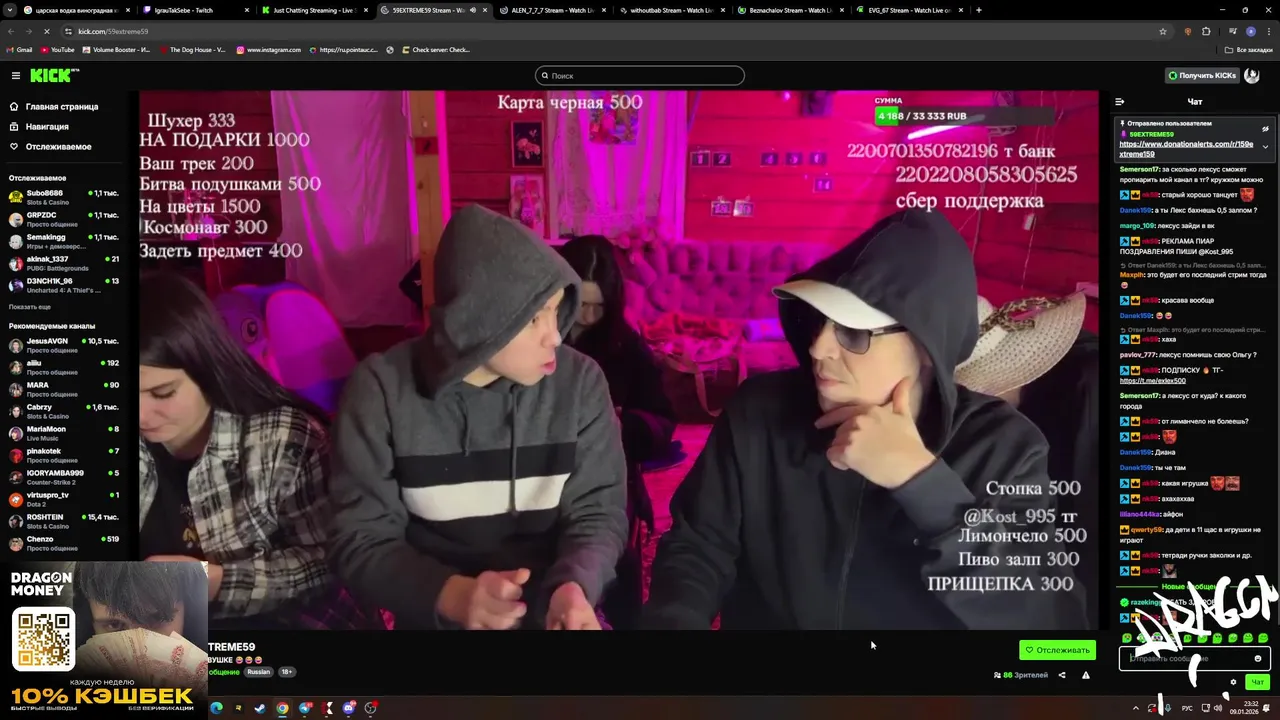Open the emoji picker in chat input
The image size is (1280, 720).
(x=1258, y=658)
